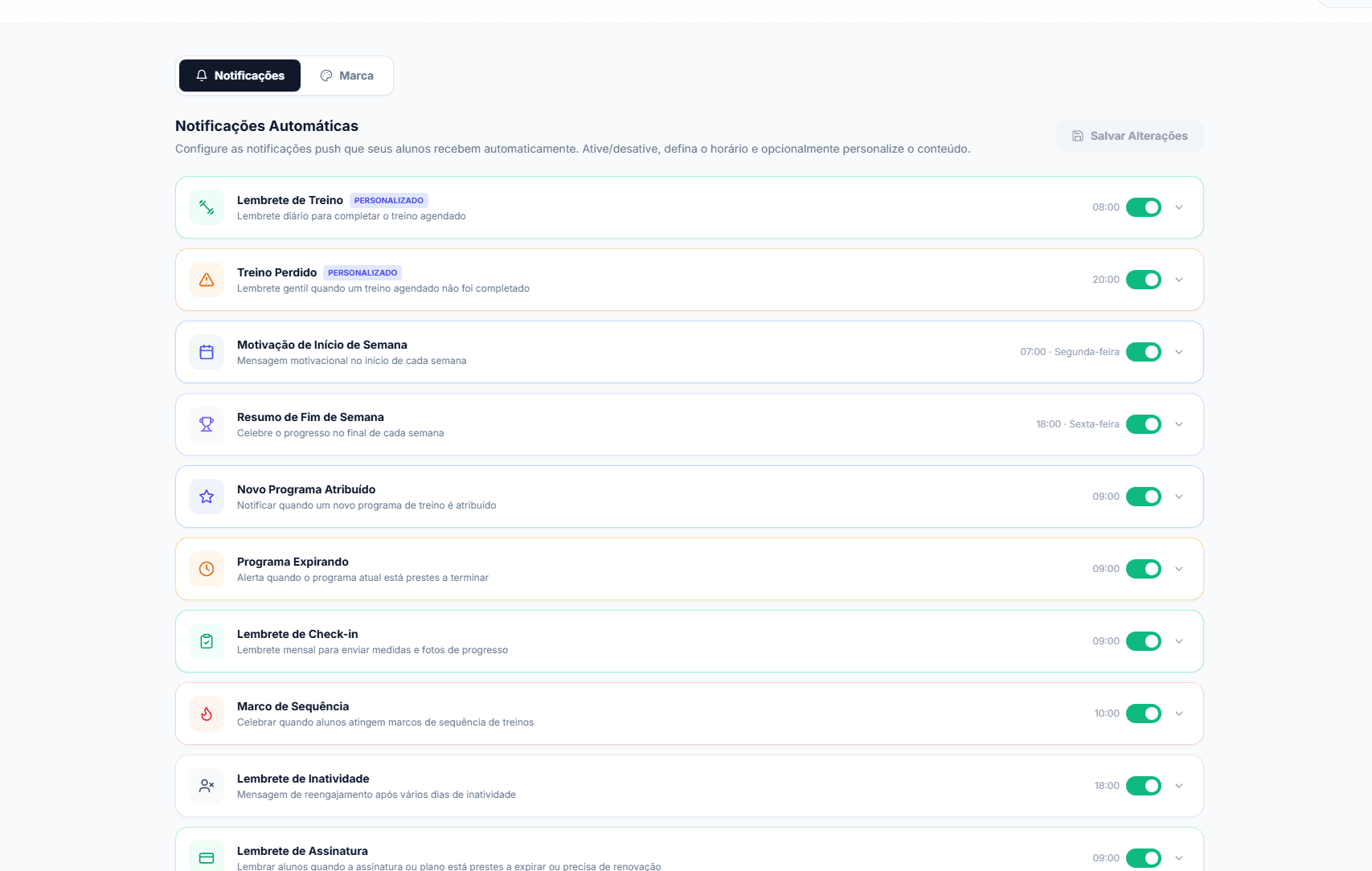1372x871 pixels.
Task: Expand the Novo Programa Atribuído chevron
Action: [1179, 497]
